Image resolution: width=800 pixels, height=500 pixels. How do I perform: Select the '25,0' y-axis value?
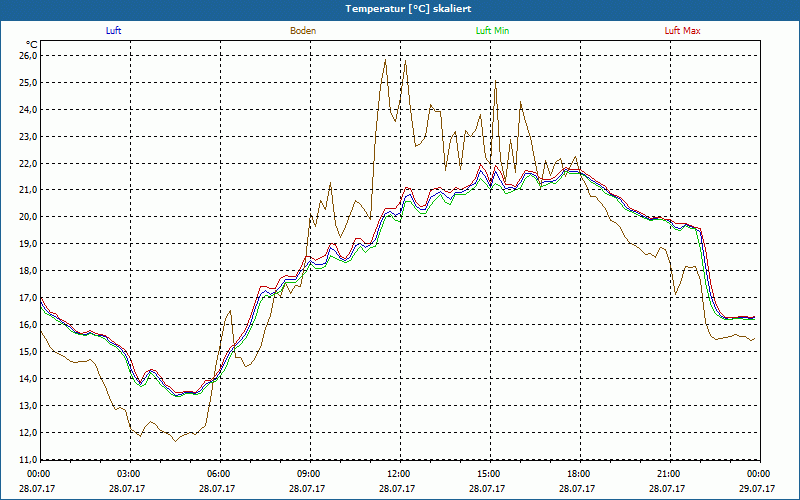click(x=29, y=82)
